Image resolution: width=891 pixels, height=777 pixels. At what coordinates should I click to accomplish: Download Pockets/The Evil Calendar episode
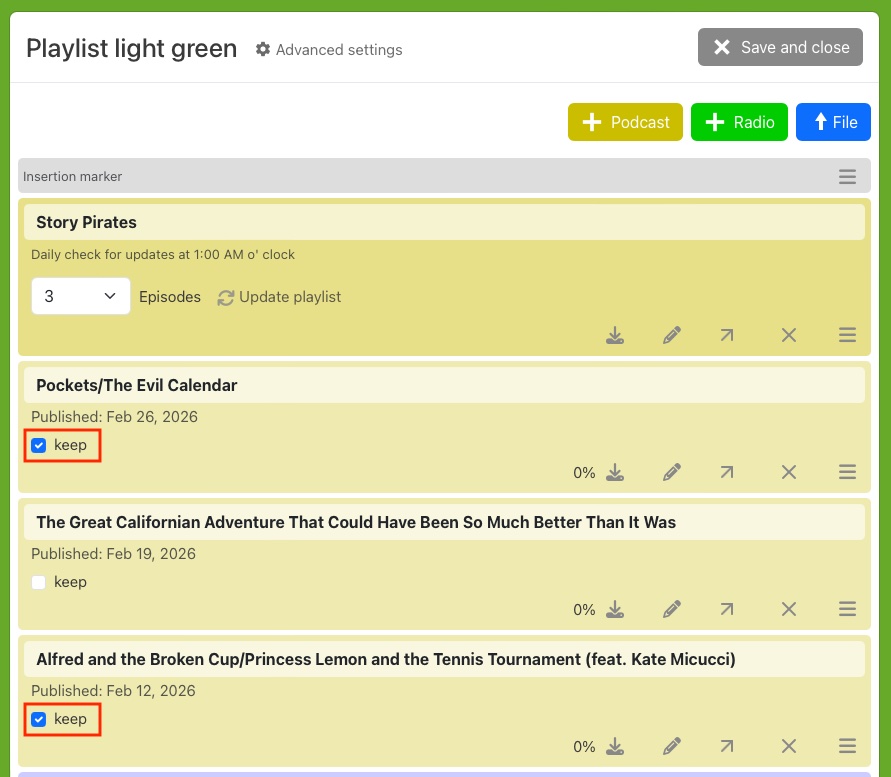[615, 472]
